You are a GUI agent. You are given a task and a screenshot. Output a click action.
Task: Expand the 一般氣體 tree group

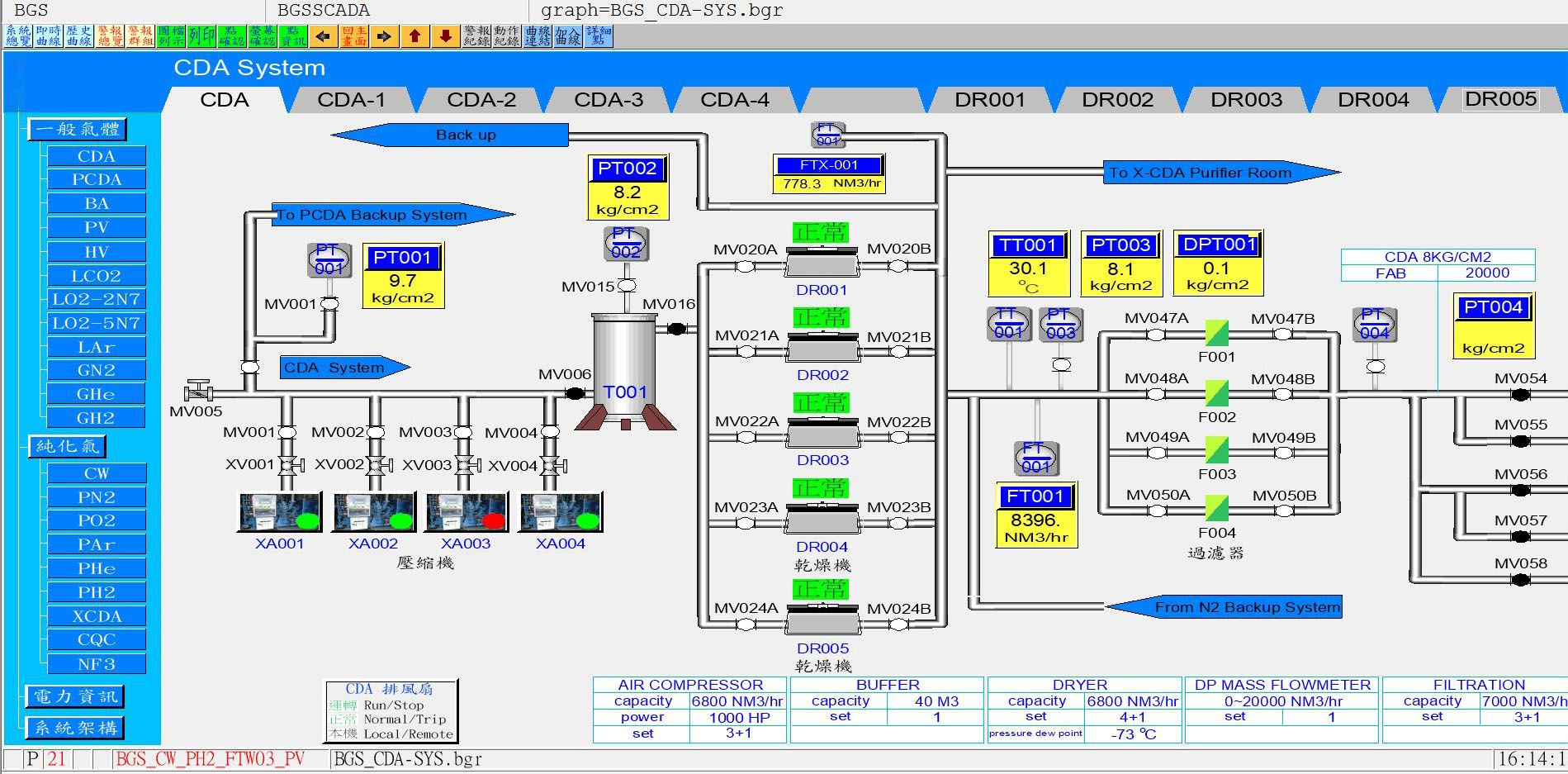[x=78, y=129]
